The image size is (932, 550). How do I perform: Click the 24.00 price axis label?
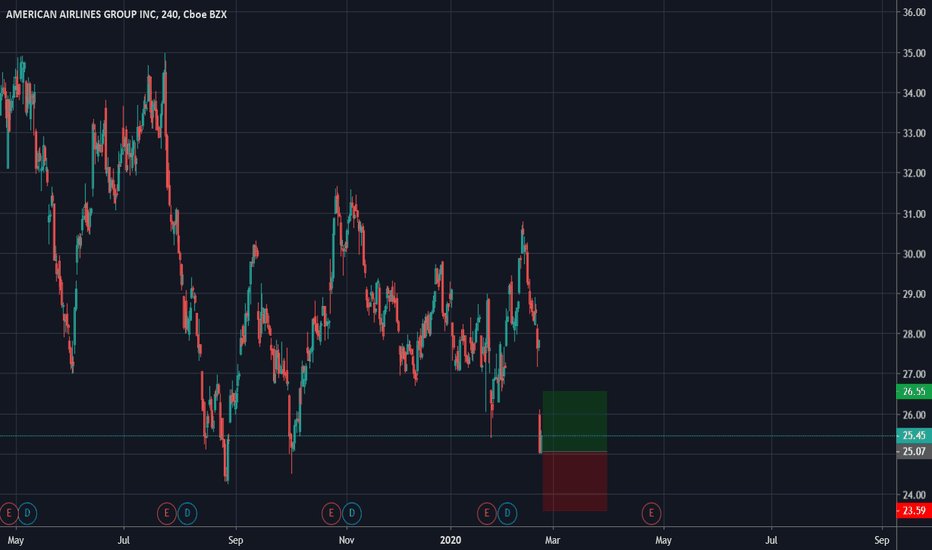914,495
